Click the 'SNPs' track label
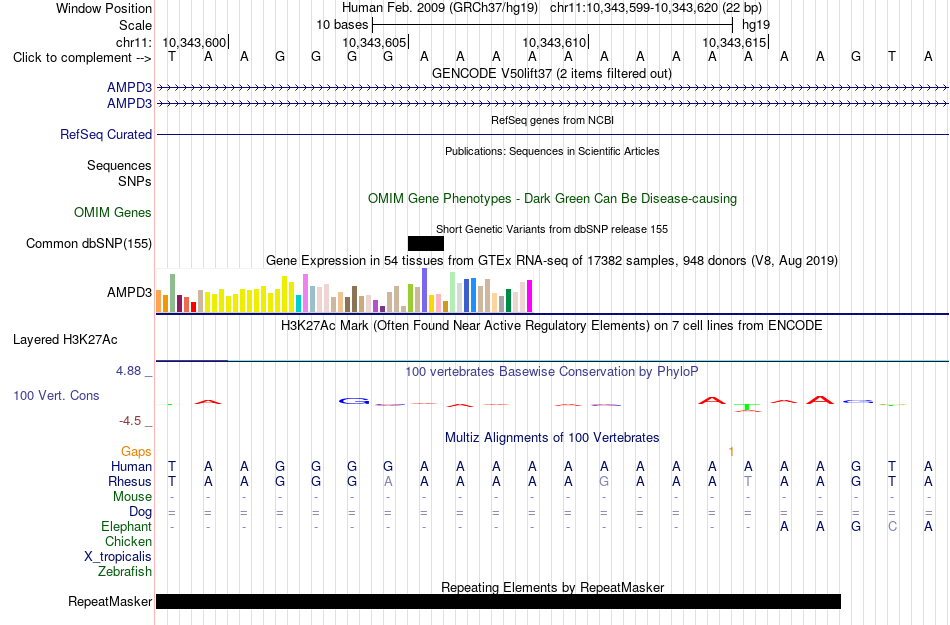The width and height of the screenshot is (950, 625). 135,181
